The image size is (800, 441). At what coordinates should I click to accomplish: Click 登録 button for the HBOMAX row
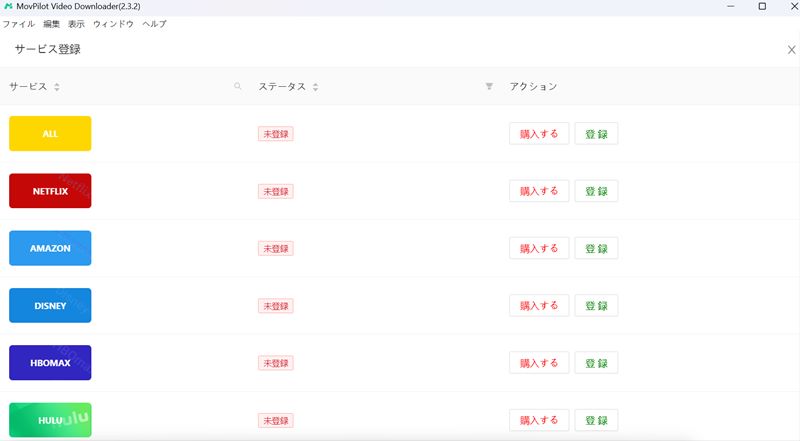pyautogui.click(x=596, y=363)
